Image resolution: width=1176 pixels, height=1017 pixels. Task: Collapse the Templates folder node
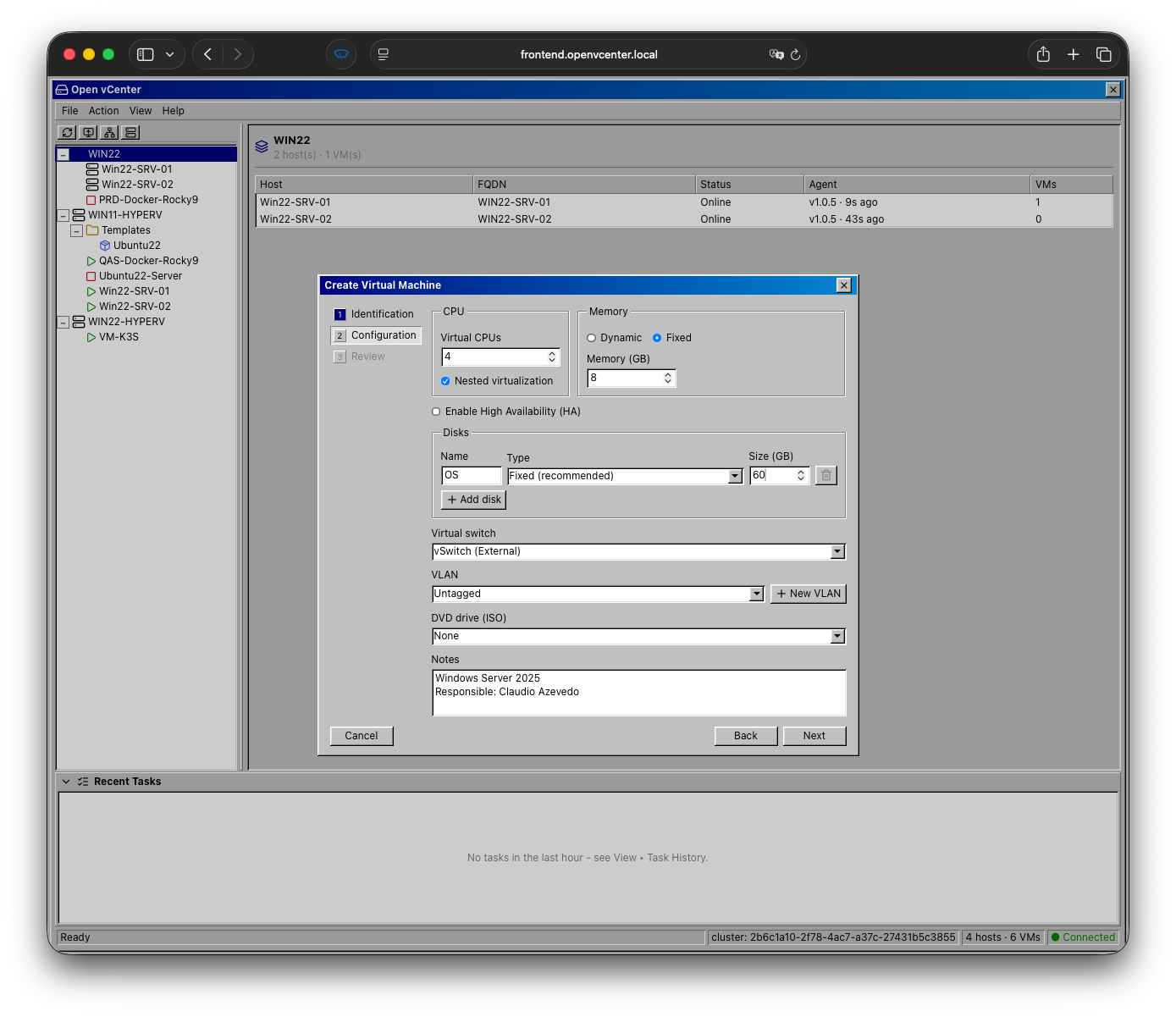76,230
